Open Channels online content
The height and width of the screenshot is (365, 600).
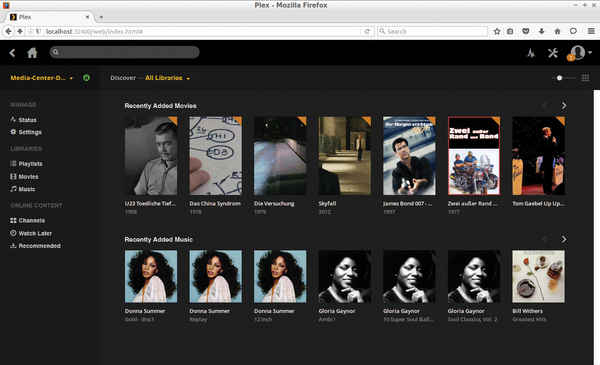click(28, 220)
